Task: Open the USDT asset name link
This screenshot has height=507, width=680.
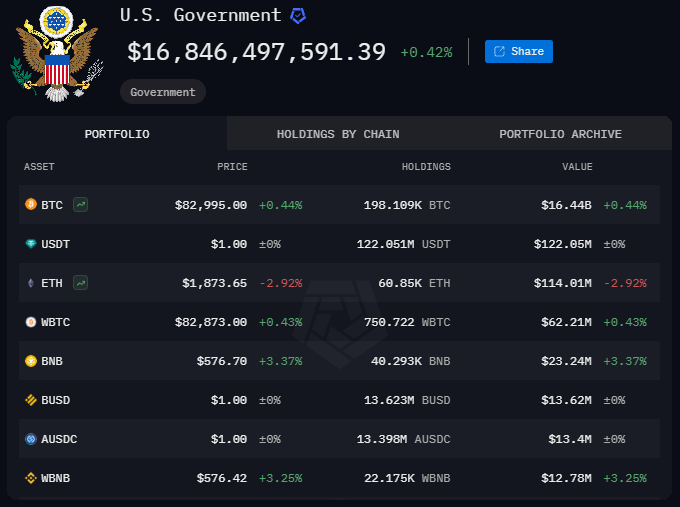Action: [x=56, y=244]
